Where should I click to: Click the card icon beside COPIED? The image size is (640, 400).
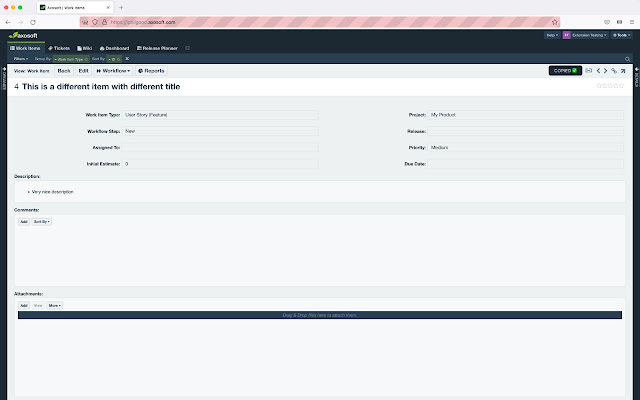589,71
